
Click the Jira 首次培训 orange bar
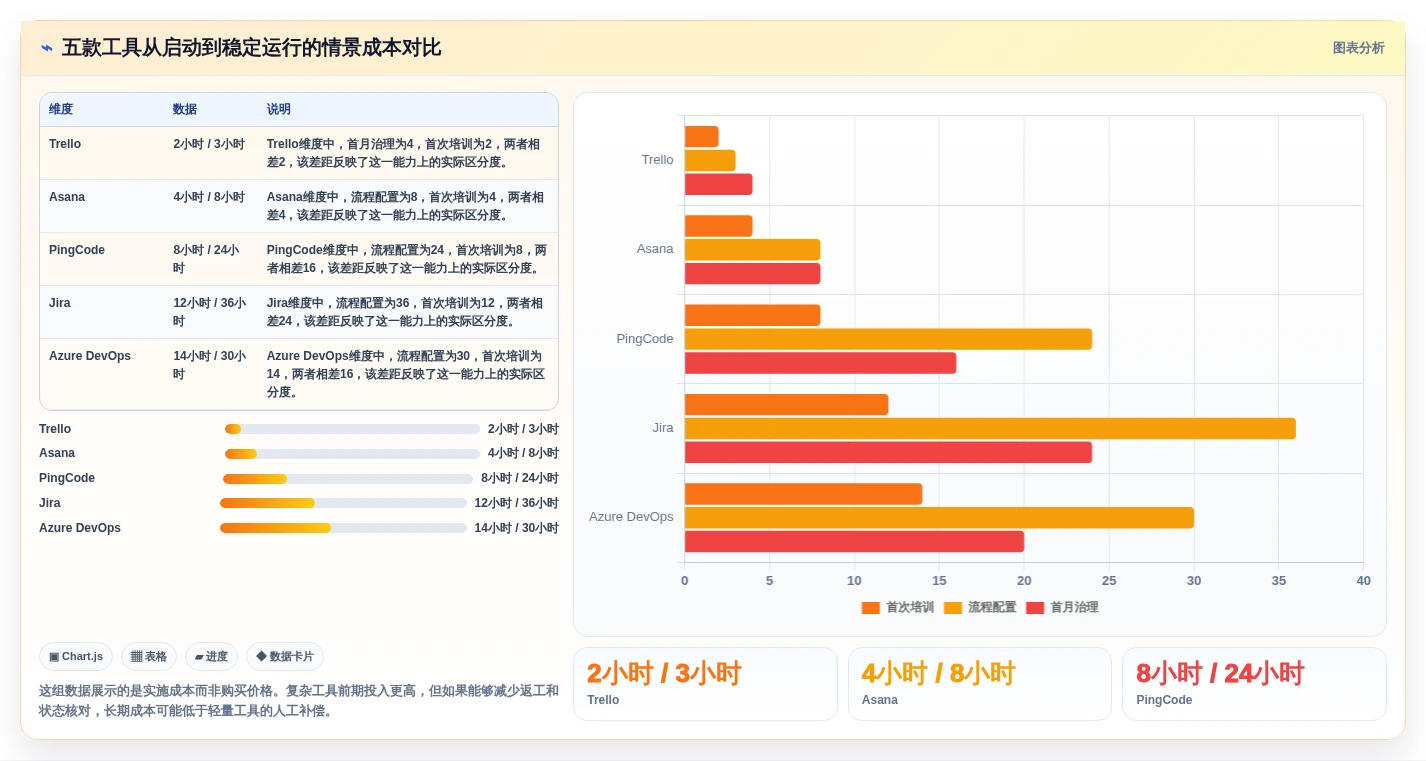786,404
